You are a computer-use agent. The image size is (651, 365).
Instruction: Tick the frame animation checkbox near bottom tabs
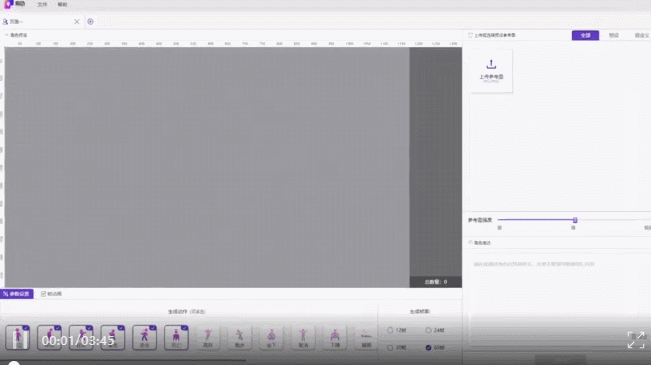point(43,294)
